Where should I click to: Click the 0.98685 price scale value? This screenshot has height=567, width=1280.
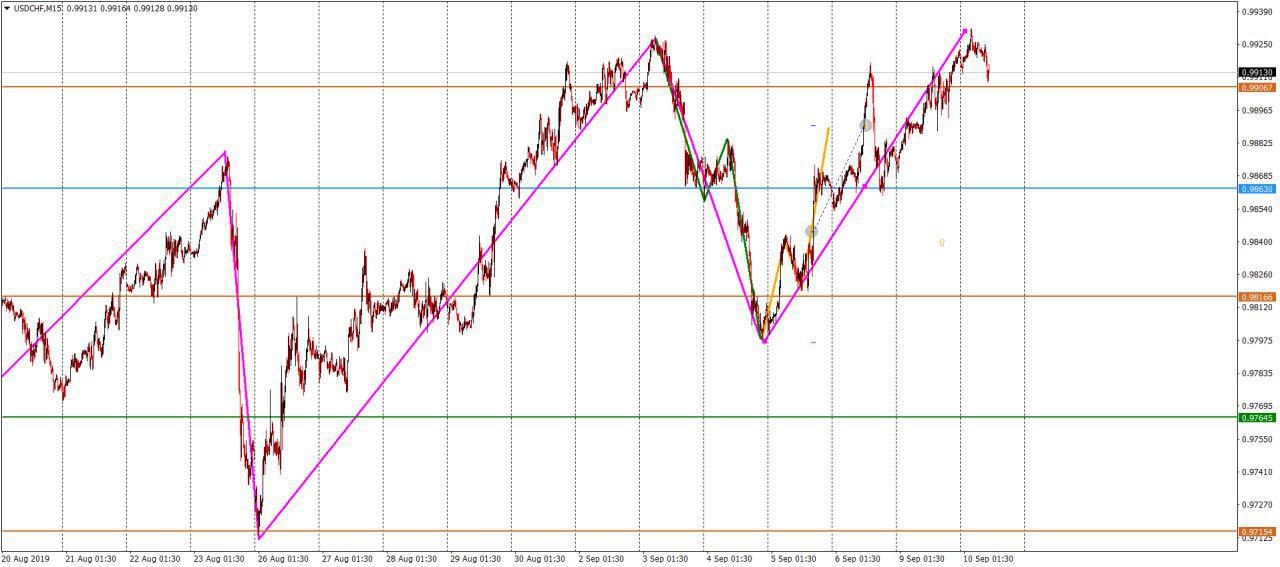coord(1257,176)
